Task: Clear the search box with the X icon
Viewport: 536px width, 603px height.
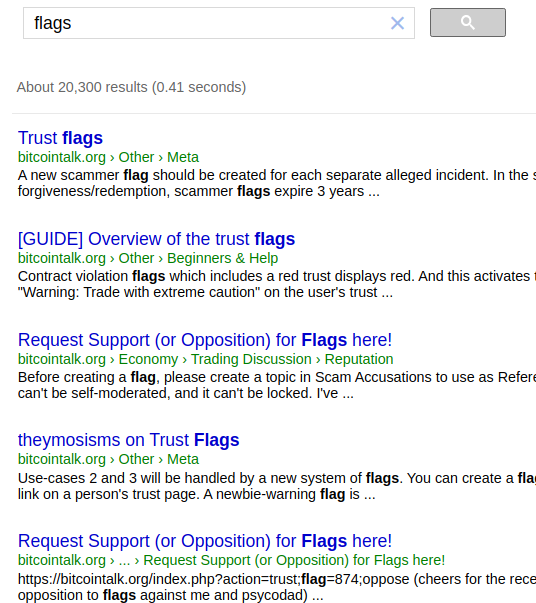Action: click(397, 23)
